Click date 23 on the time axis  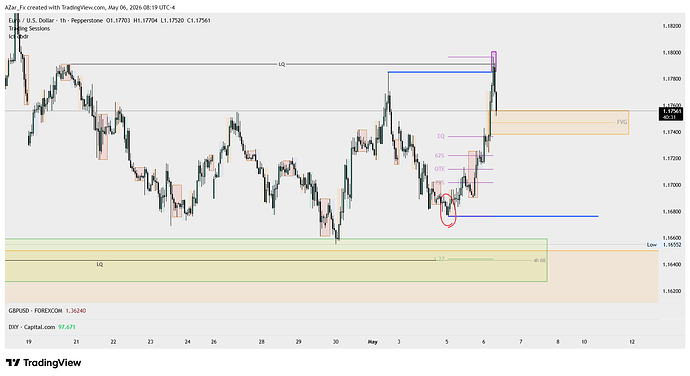point(150,342)
